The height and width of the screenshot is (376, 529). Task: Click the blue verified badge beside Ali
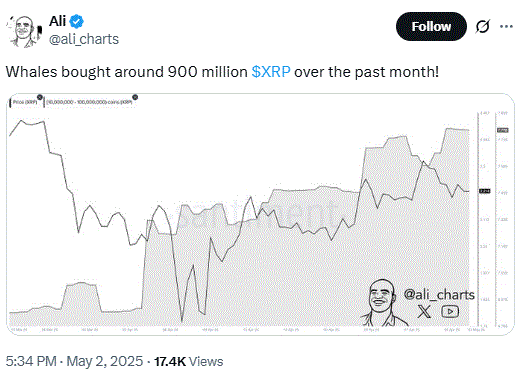77,22
